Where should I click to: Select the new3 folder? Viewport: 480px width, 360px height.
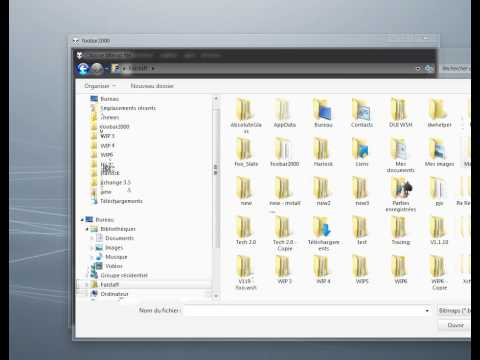[x=362, y=191]
